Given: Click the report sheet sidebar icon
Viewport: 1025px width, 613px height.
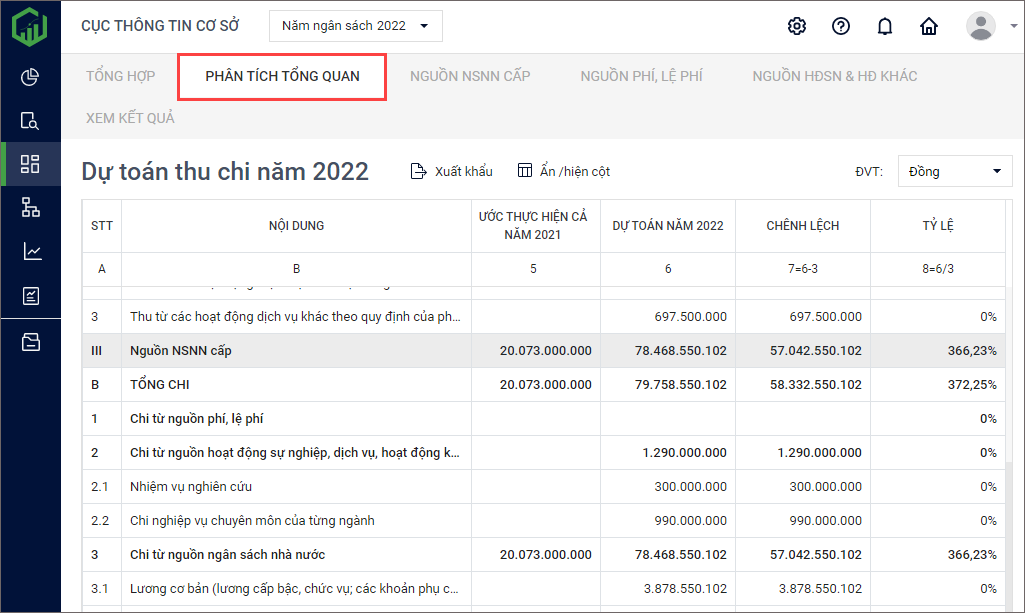Looking at the screenshot, I should click(30, 296).
